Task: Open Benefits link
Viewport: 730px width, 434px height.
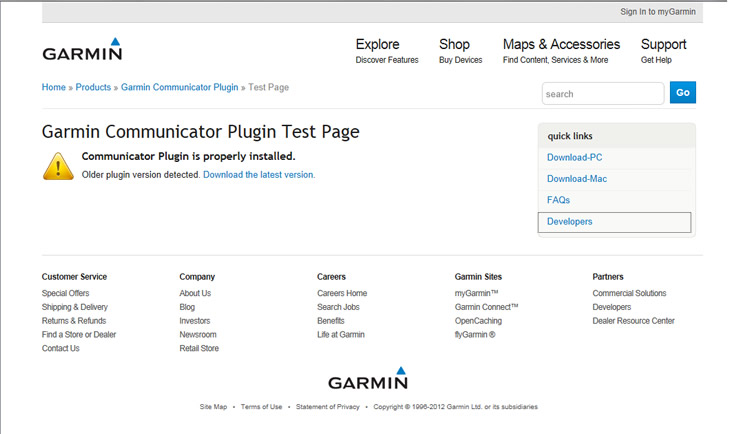Action: [331, 321]
